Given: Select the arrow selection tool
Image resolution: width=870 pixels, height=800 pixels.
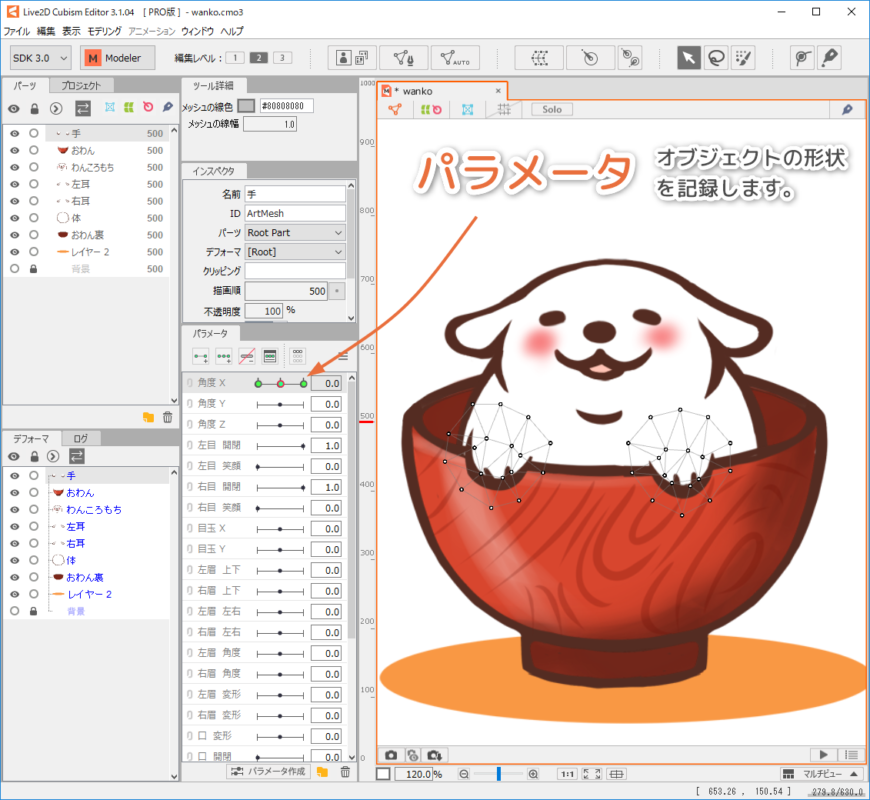Looking at the screenshot, I should [689, 58].
